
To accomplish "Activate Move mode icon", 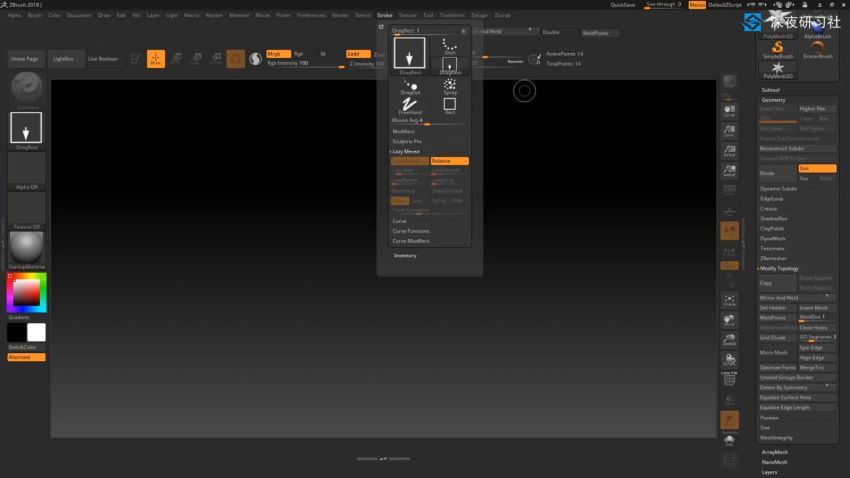I will pyautogui.click(x=176, y=59).
